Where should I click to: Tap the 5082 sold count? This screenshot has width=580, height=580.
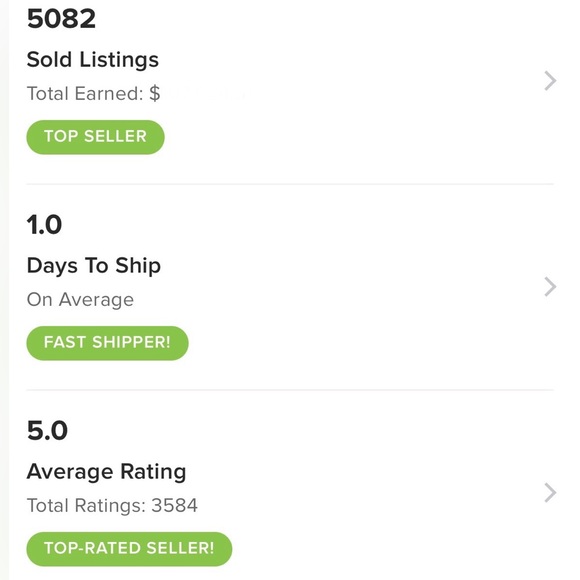61,18
